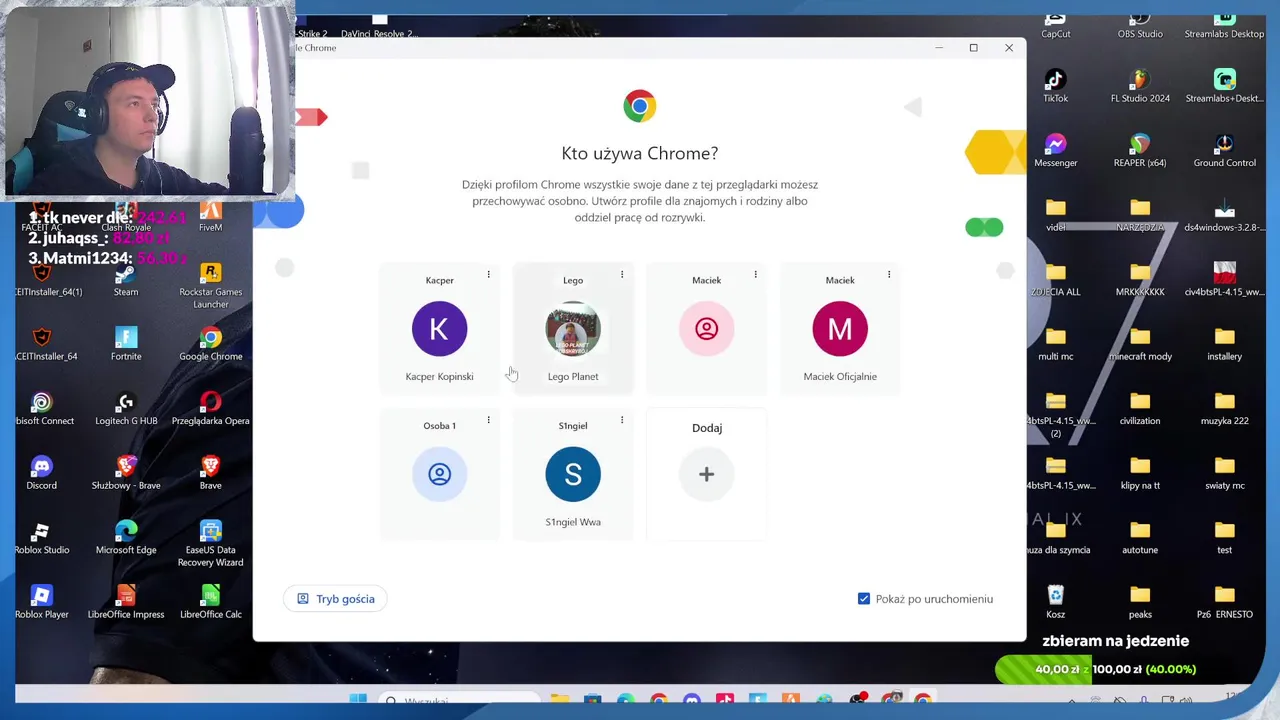Open FiveM desktop shortcut

[x=210, y=215]
